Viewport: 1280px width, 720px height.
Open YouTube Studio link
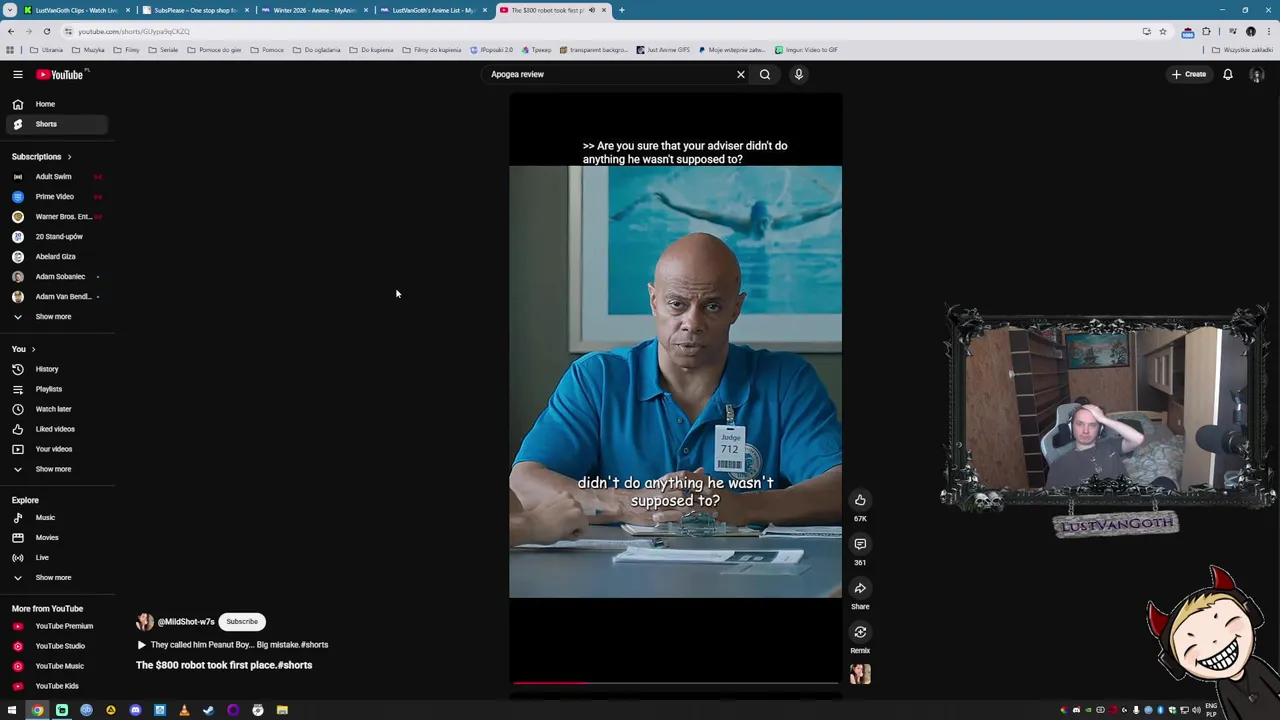[58, 646]
